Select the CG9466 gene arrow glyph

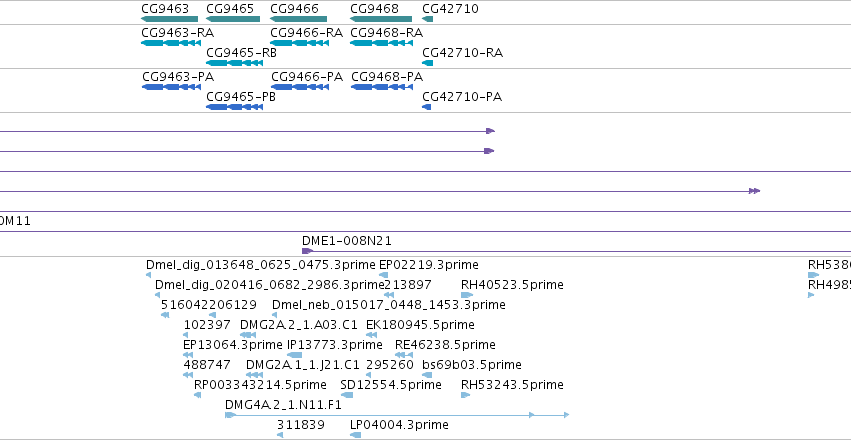(x=299, y=19)
